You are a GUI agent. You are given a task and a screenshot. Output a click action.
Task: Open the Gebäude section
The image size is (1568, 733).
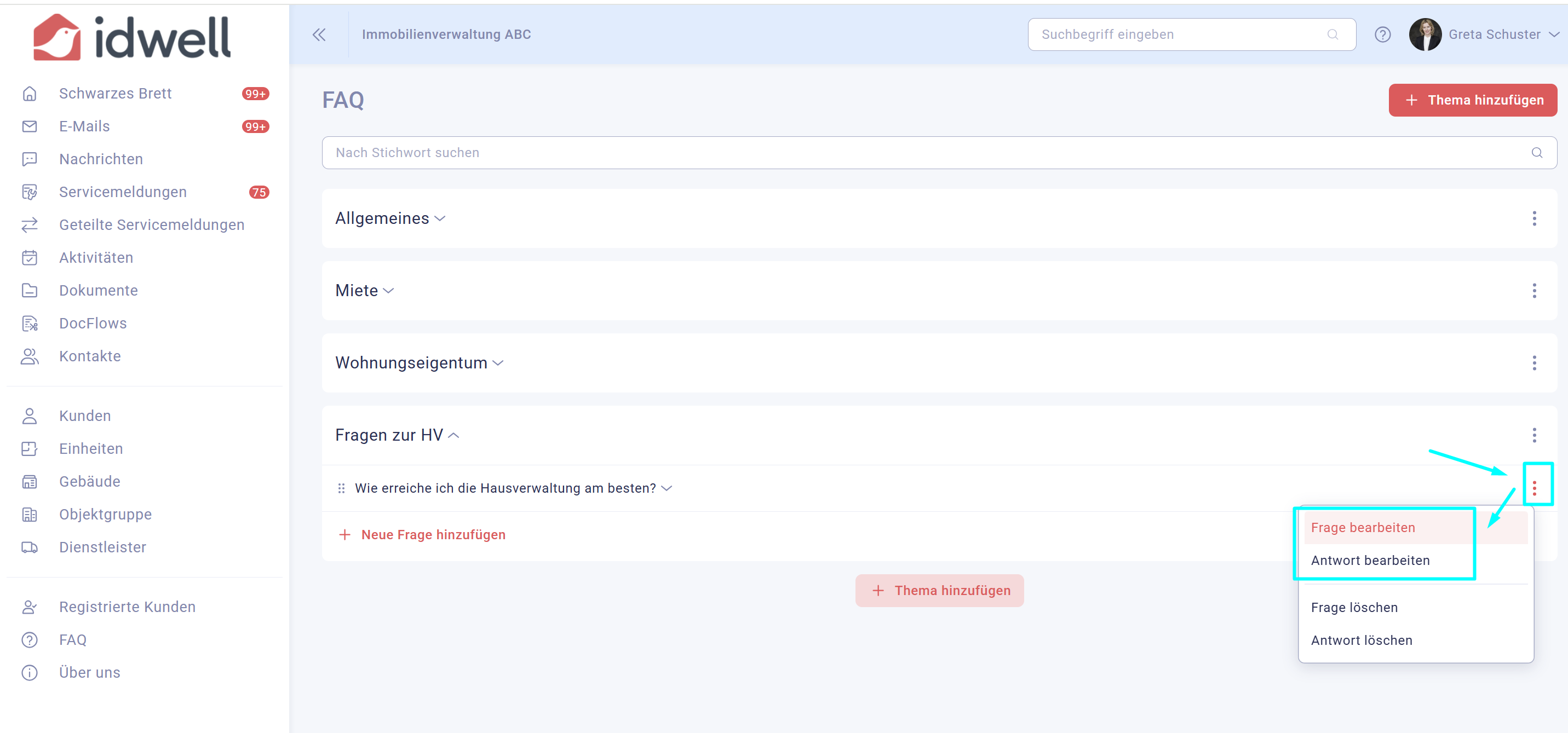[89, 482]
